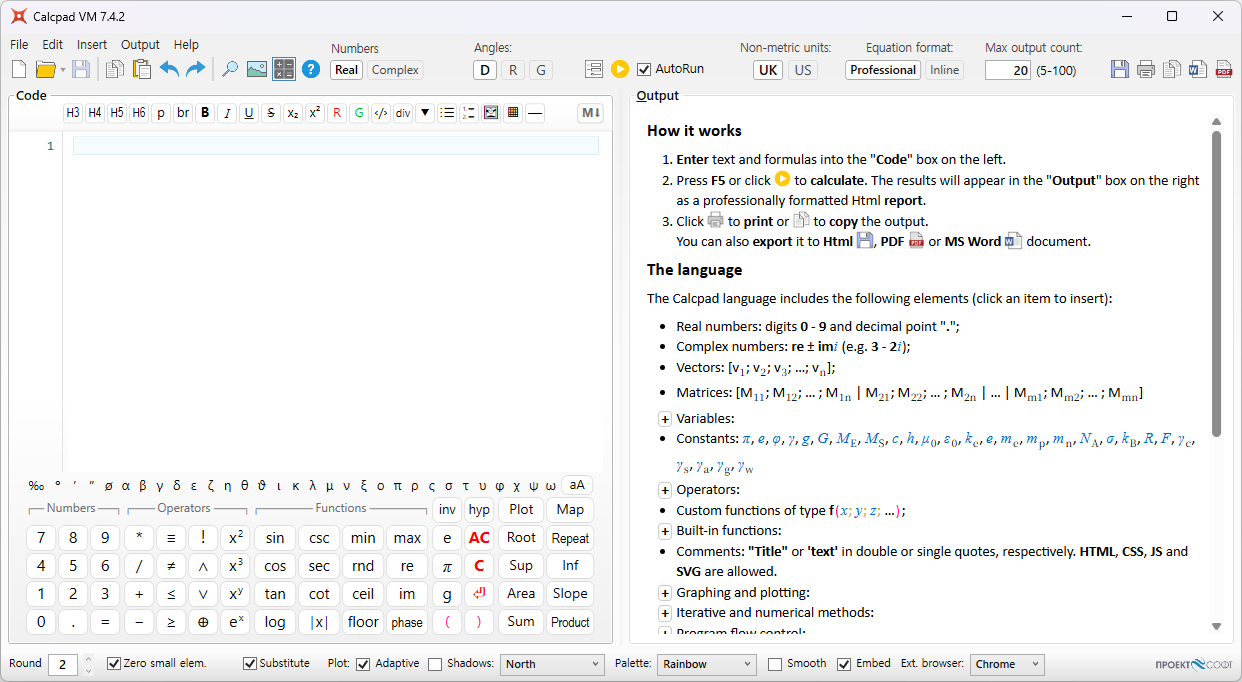Viewport: 1242px width, 682px height.
Task: Click the yellow Calculate play button
Action: point(620,69)
